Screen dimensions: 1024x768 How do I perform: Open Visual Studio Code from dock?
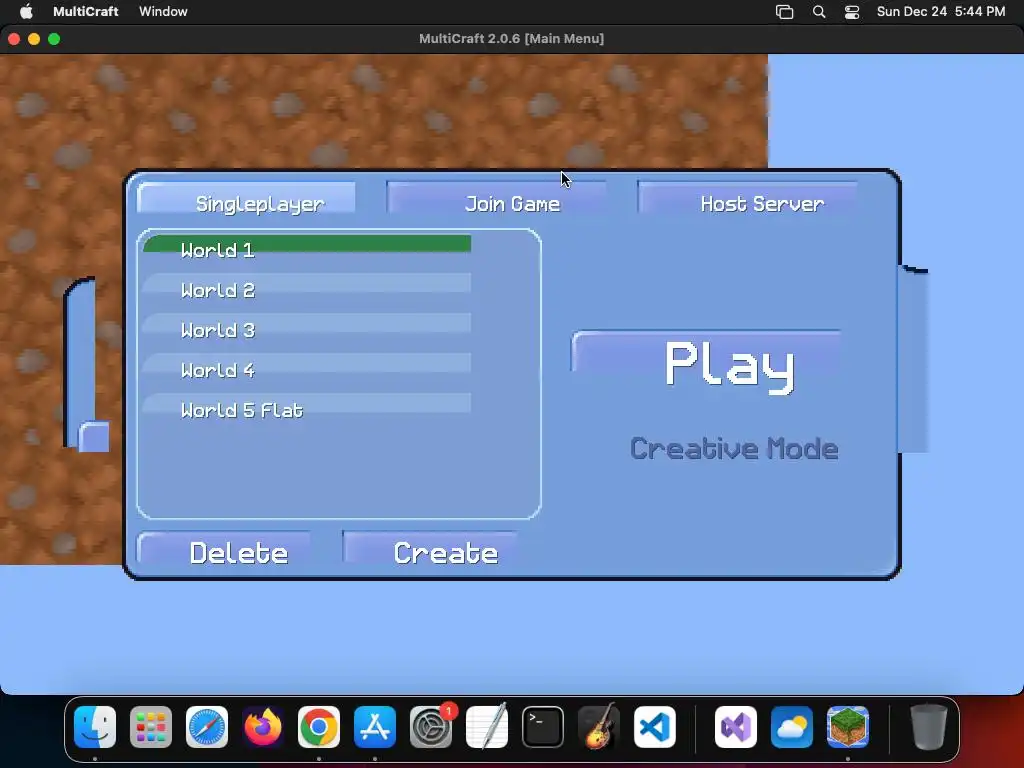[x=655, y=726]
